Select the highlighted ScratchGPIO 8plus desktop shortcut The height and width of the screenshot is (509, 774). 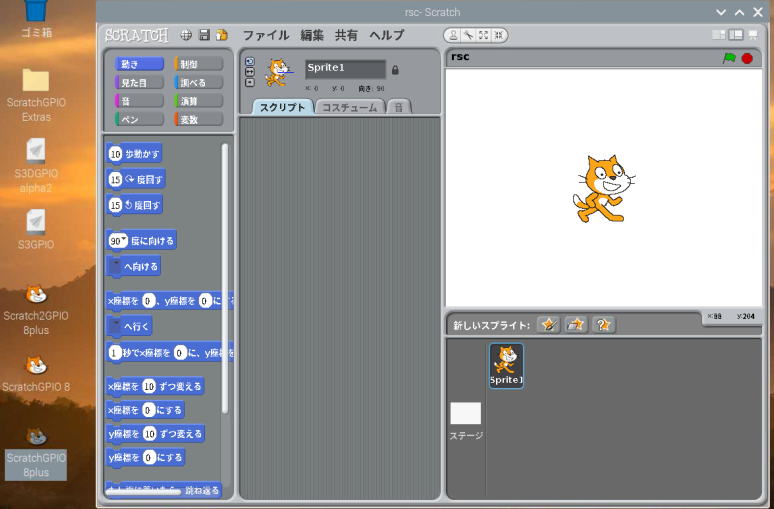coord(36,453)
